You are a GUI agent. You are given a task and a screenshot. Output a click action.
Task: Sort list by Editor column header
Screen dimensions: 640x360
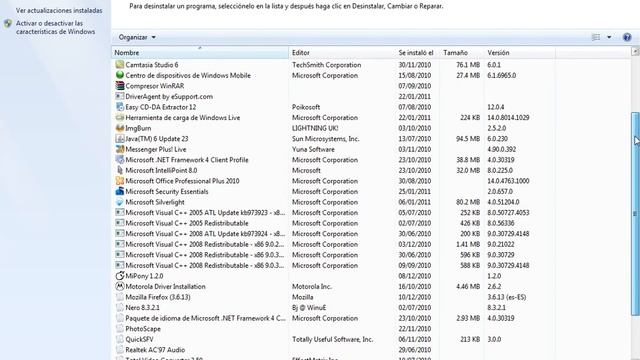click(342, 53)
